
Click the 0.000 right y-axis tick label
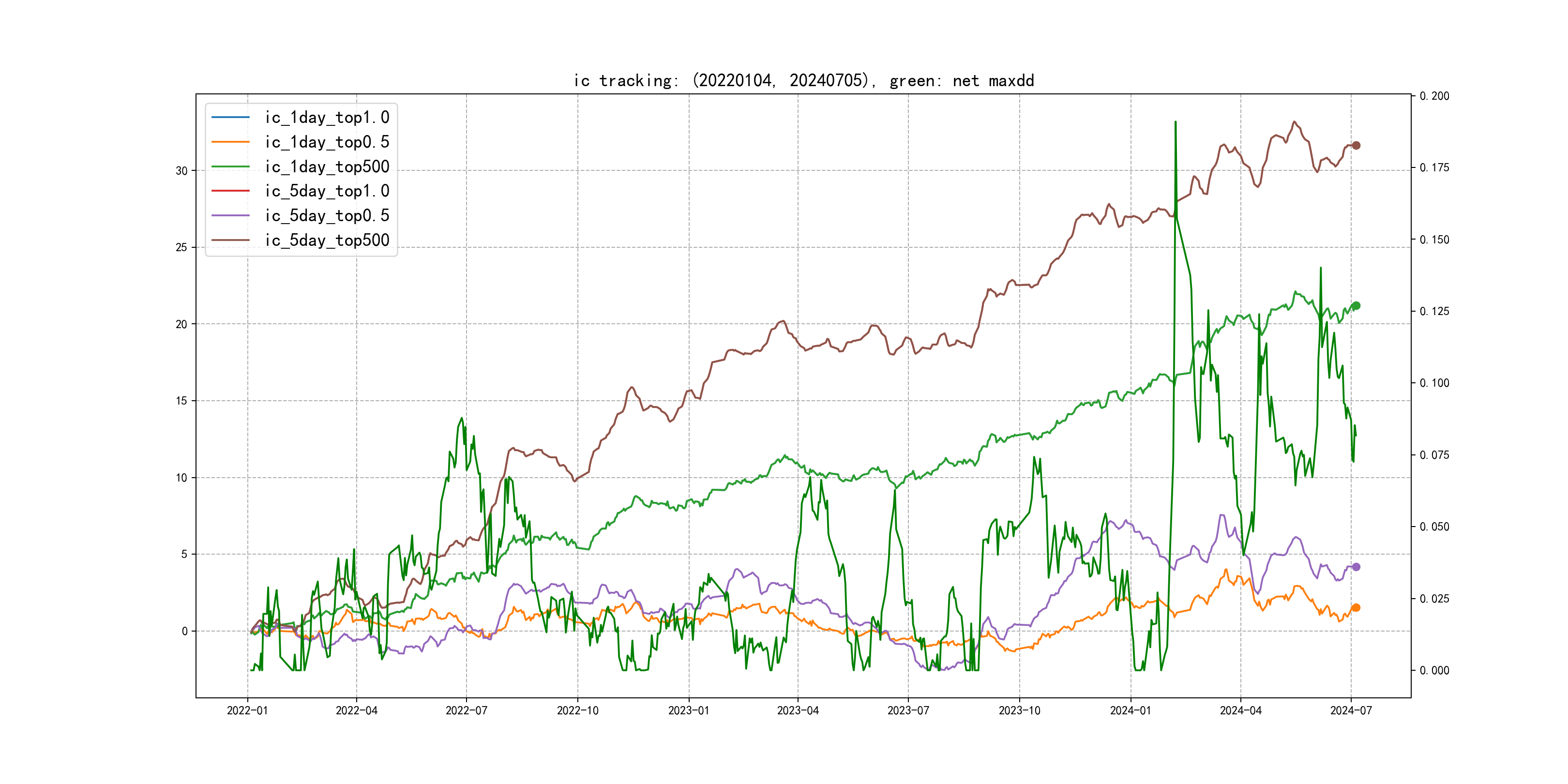[x=1434, y=671]
